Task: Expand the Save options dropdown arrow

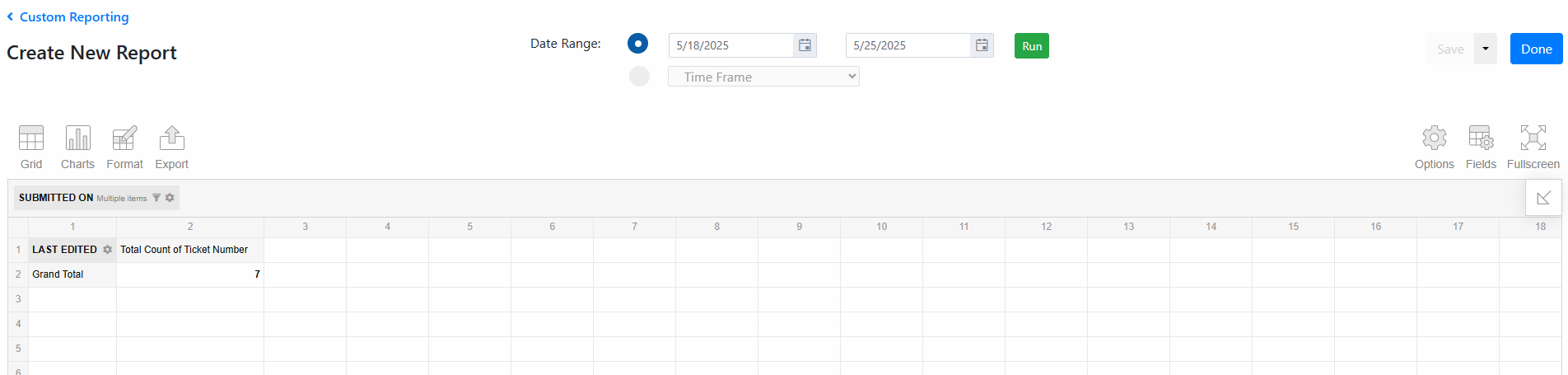Action: [1486, 49]
